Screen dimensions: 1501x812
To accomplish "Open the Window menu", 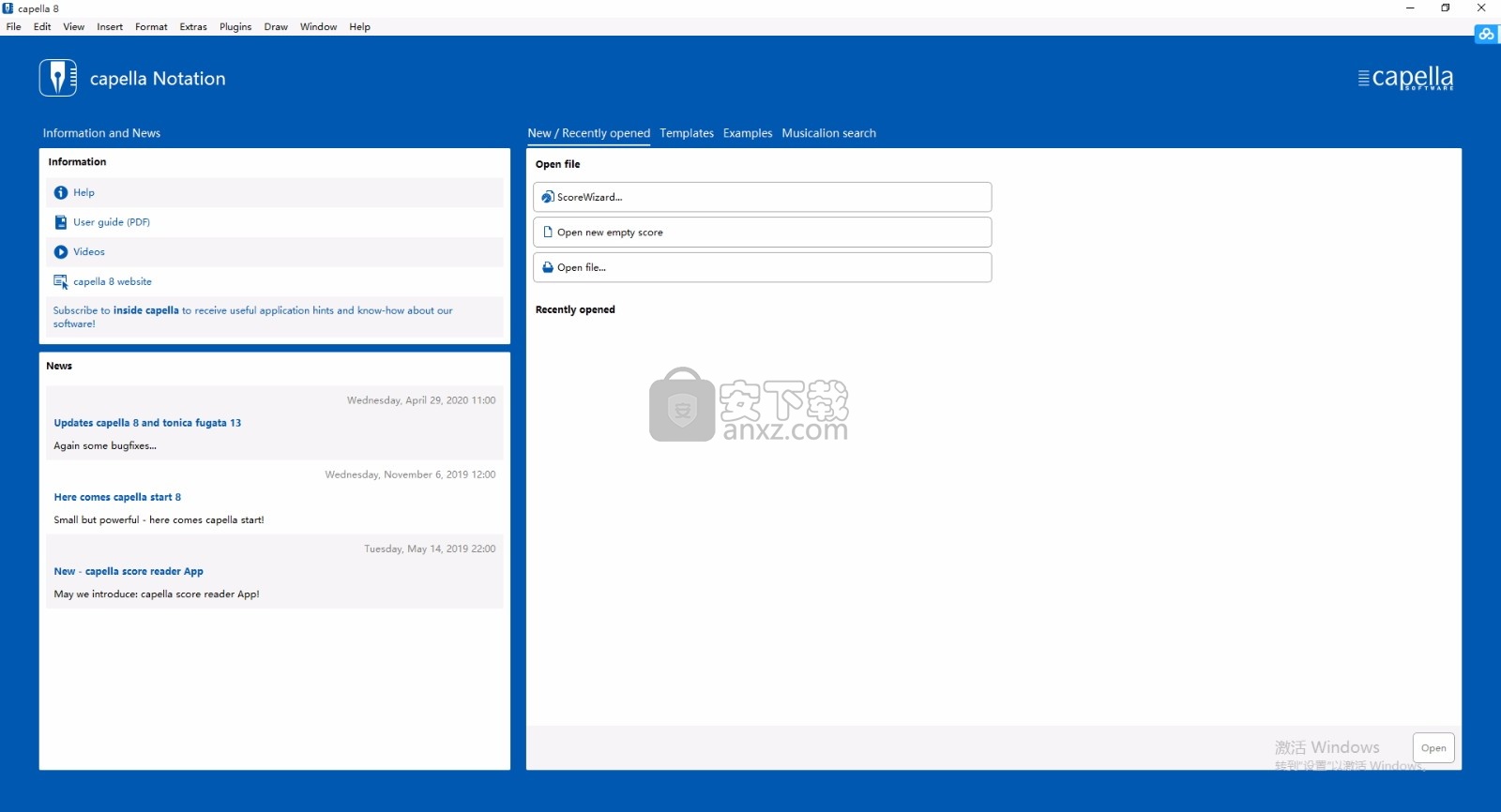I will [x=318, y=26].
